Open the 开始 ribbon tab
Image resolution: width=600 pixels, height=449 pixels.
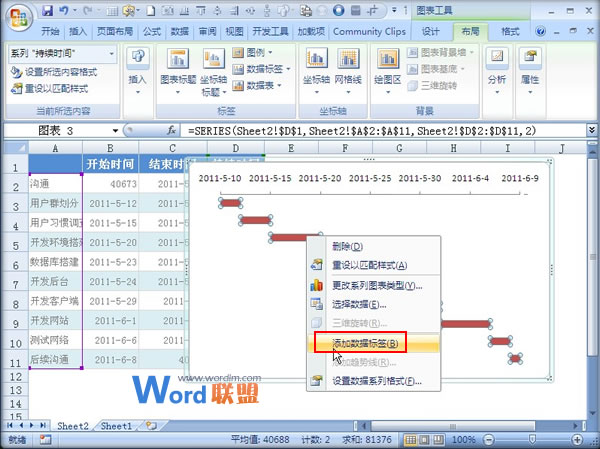click(x=50, y=31)
